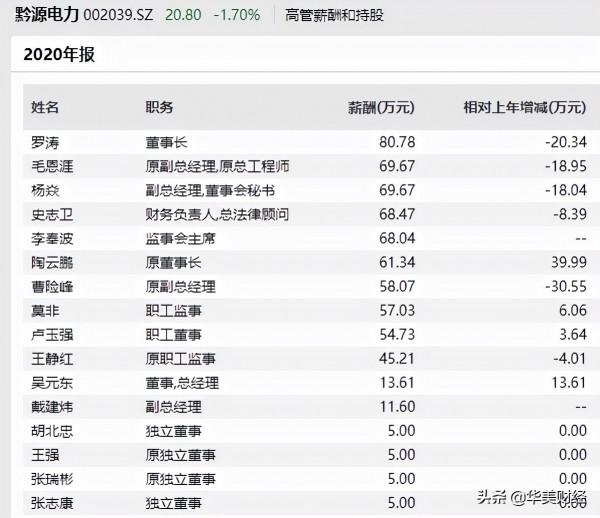This screenshot has height=518, width=600.
Task: Select the name 史志卫
Action: 52,215
